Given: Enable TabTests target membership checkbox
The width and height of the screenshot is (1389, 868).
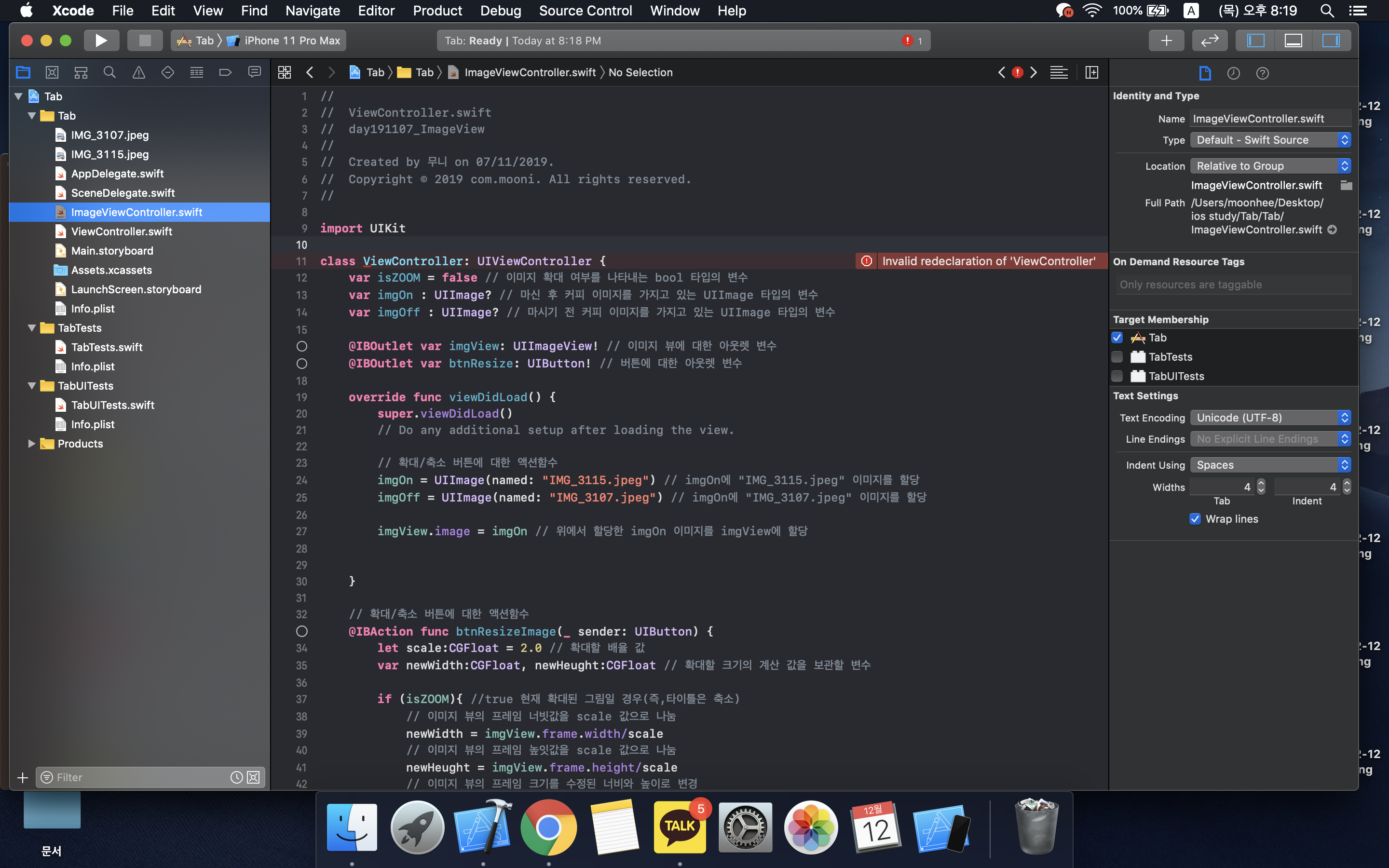Looking at the screenshot, I should [x=1117, y=356].
